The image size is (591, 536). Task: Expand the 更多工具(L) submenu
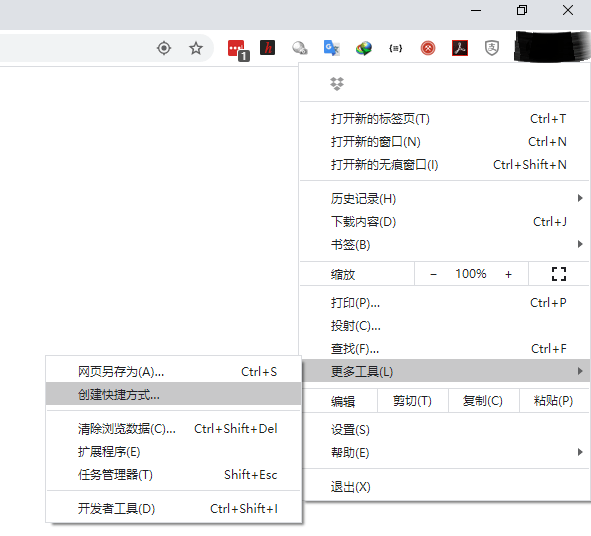(x=446, y=371)
